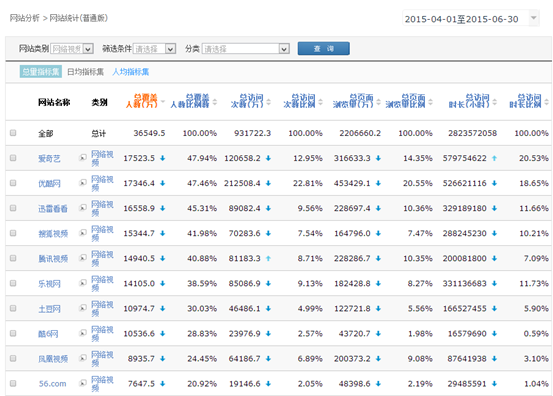553x396 pixels.
Task: Open the date range picker arrow
Action: [x=534, y=18]
